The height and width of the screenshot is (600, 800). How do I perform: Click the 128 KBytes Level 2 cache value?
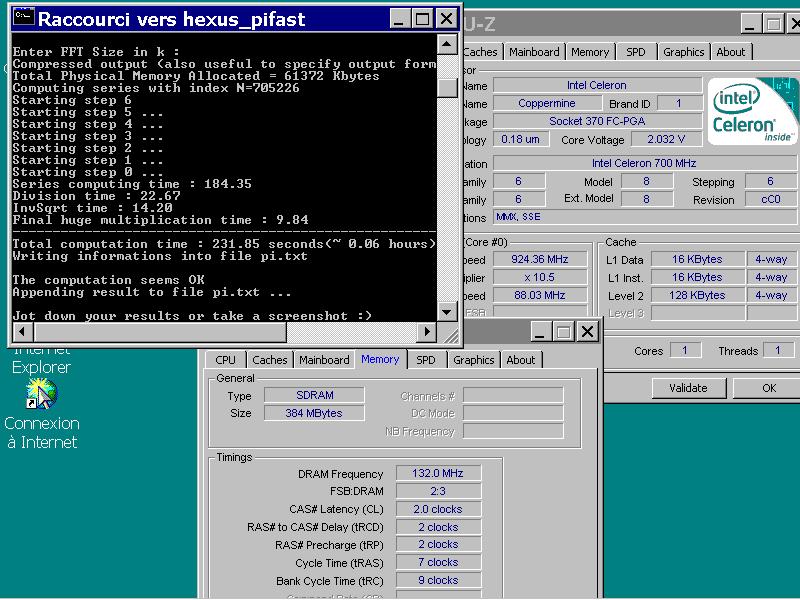coord(697,295)
